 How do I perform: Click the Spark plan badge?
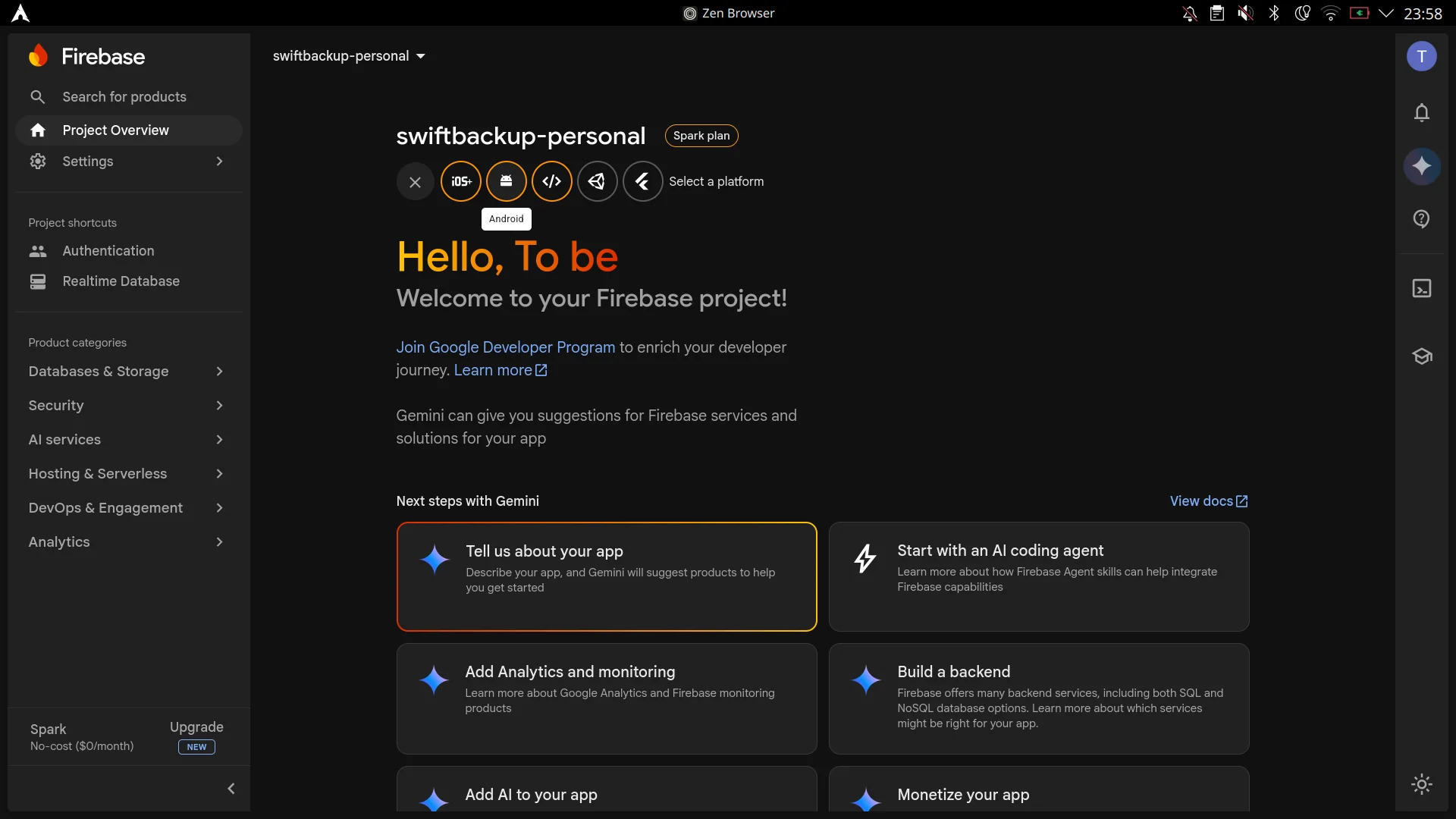(701, 136)
